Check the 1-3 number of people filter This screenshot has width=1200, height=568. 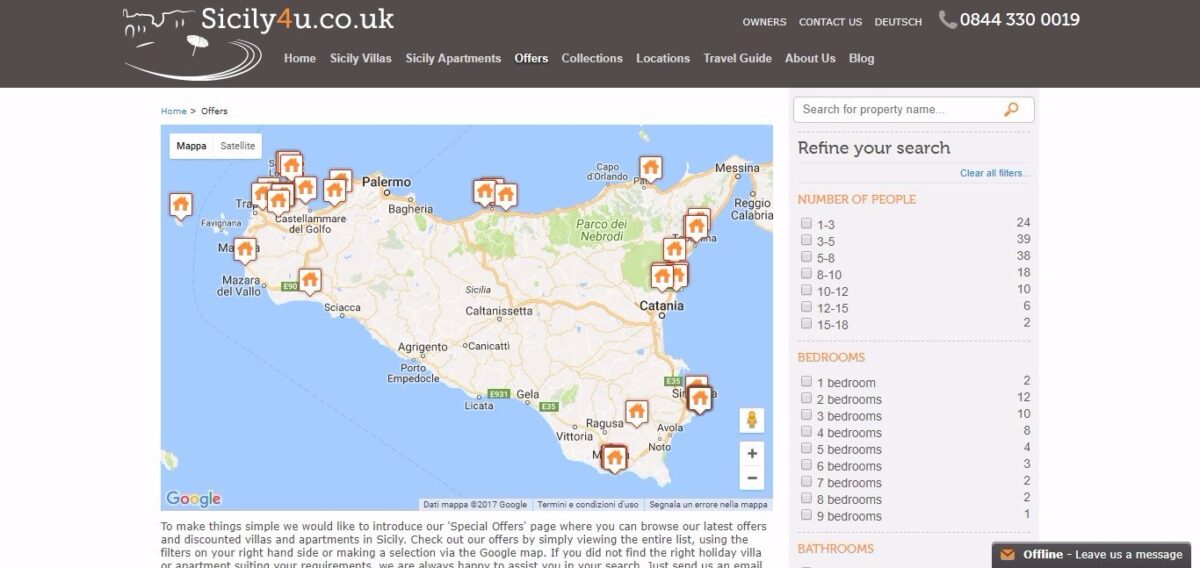(806, 224)
